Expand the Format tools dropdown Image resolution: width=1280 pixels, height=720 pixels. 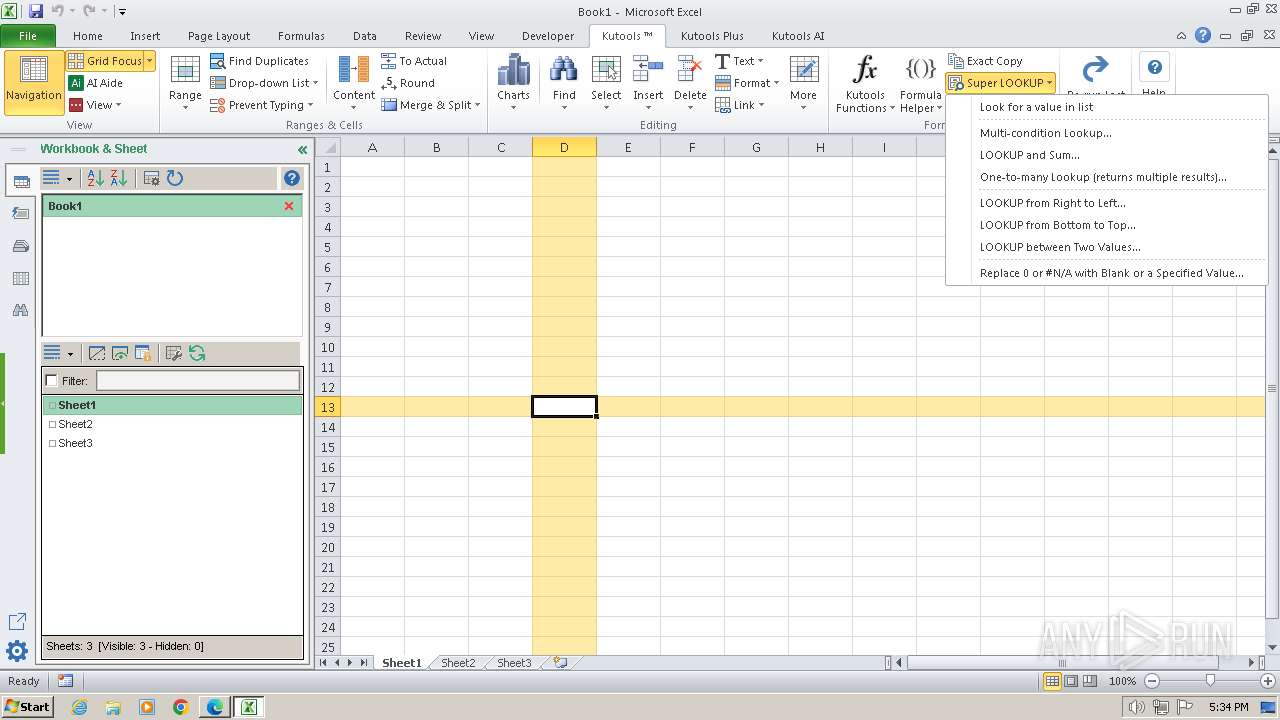pos(747,83)
